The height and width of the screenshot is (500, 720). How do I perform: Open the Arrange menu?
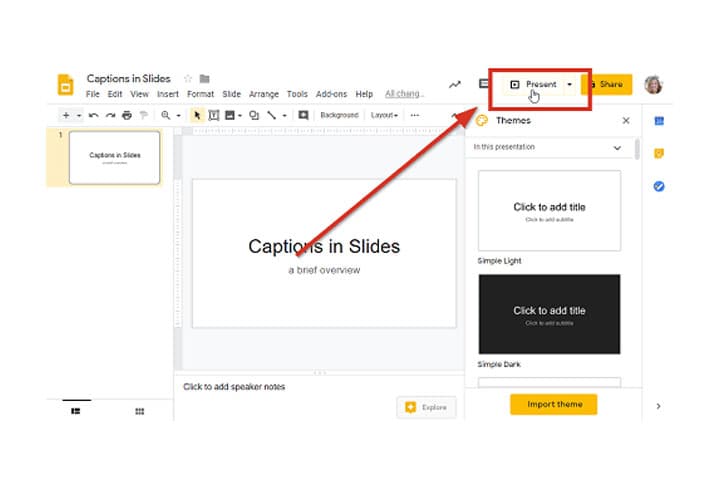click(x=264, y=94)
